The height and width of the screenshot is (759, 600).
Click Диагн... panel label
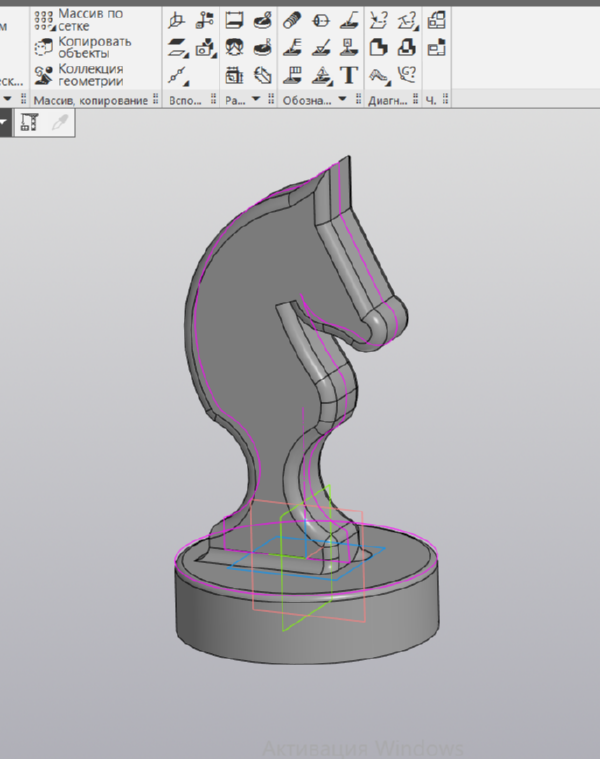(x=388, y=100)
